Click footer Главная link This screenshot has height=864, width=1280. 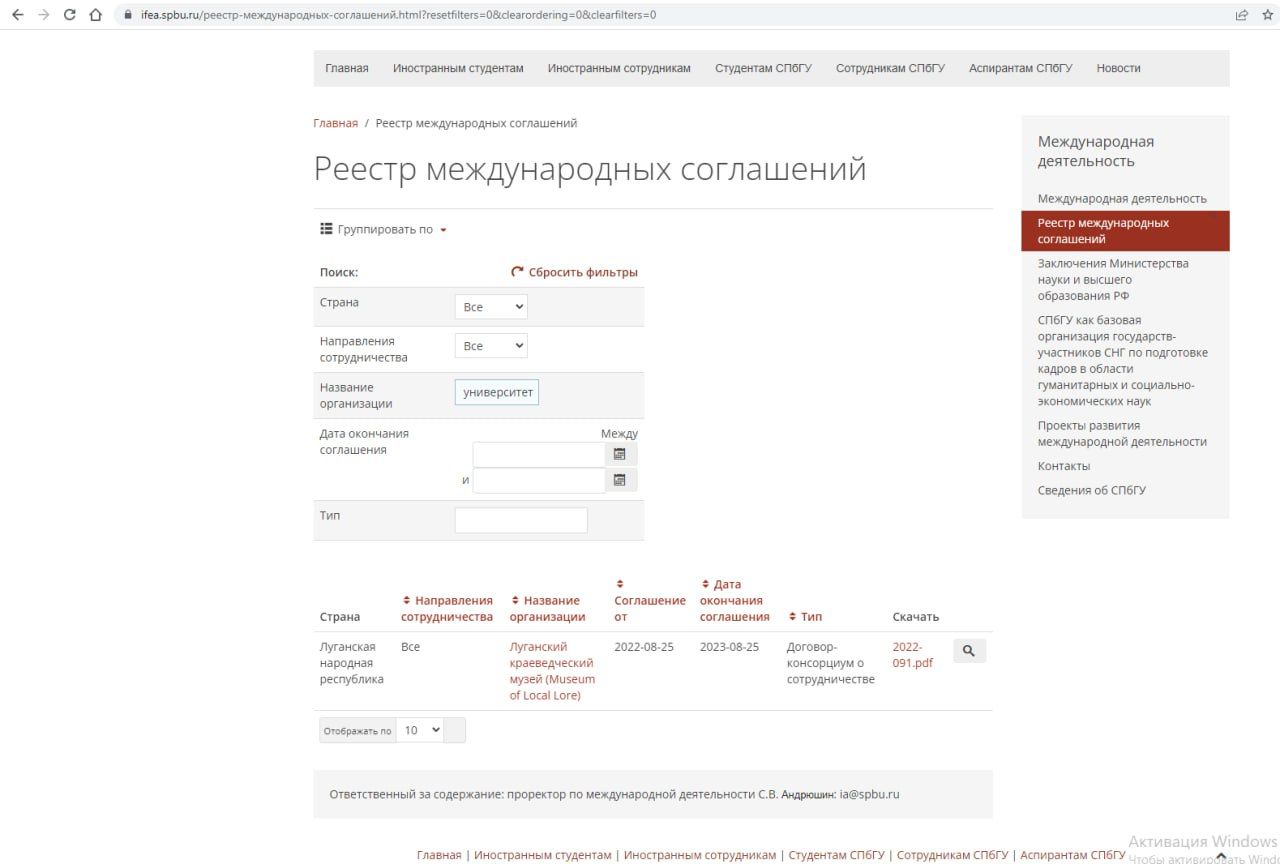point(439,855)
